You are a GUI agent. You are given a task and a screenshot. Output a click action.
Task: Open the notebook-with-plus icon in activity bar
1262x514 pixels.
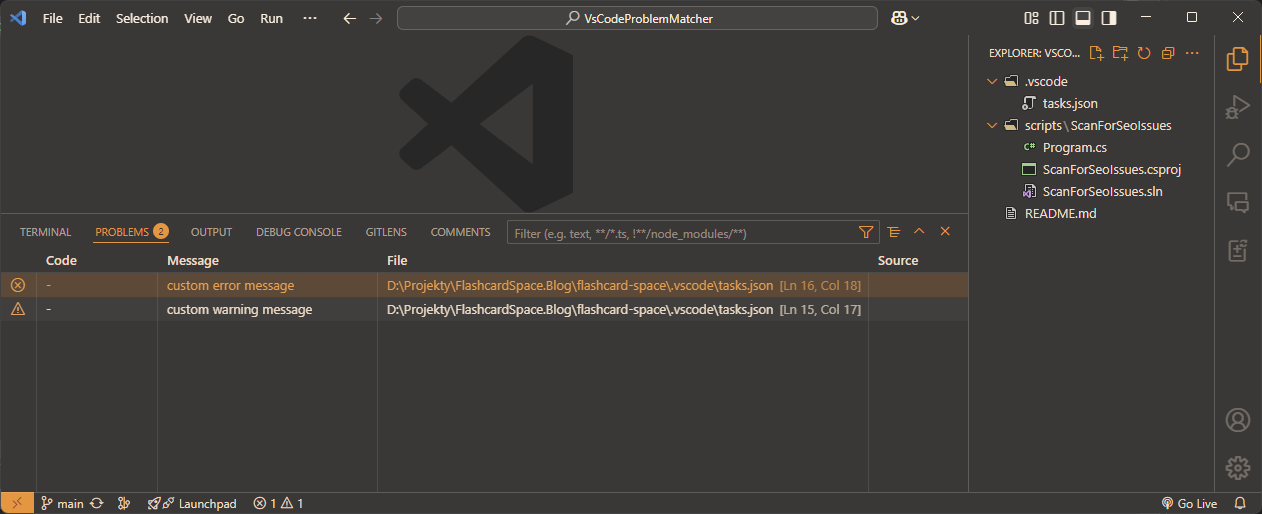pos(1238,250)
